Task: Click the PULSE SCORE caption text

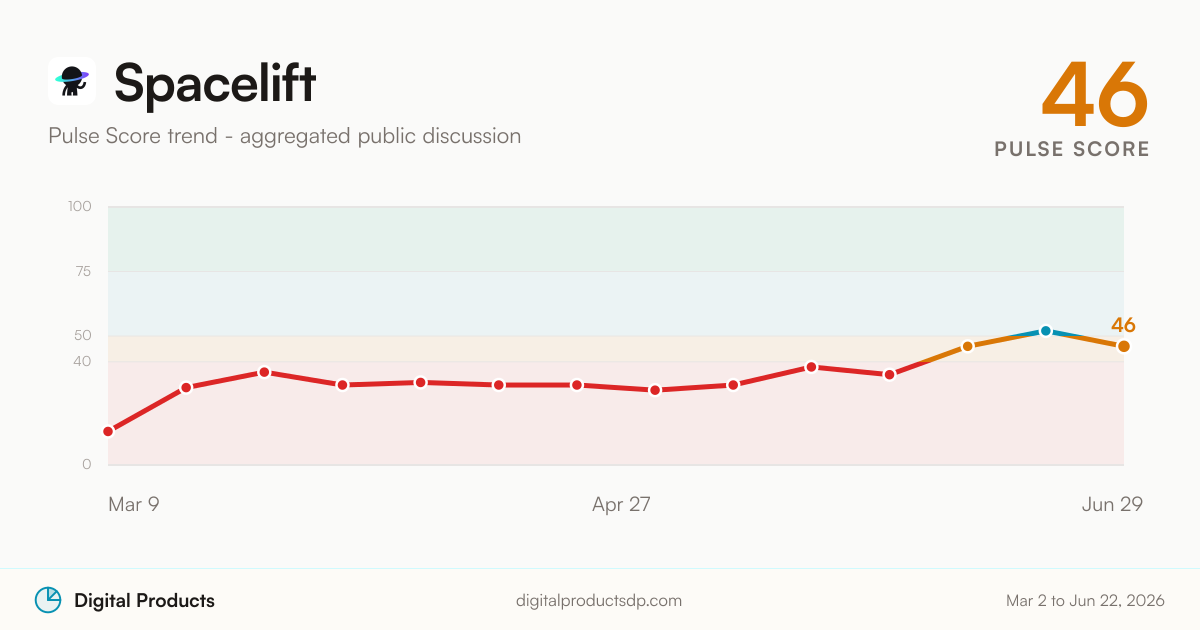Action: tap(1072, 149)
